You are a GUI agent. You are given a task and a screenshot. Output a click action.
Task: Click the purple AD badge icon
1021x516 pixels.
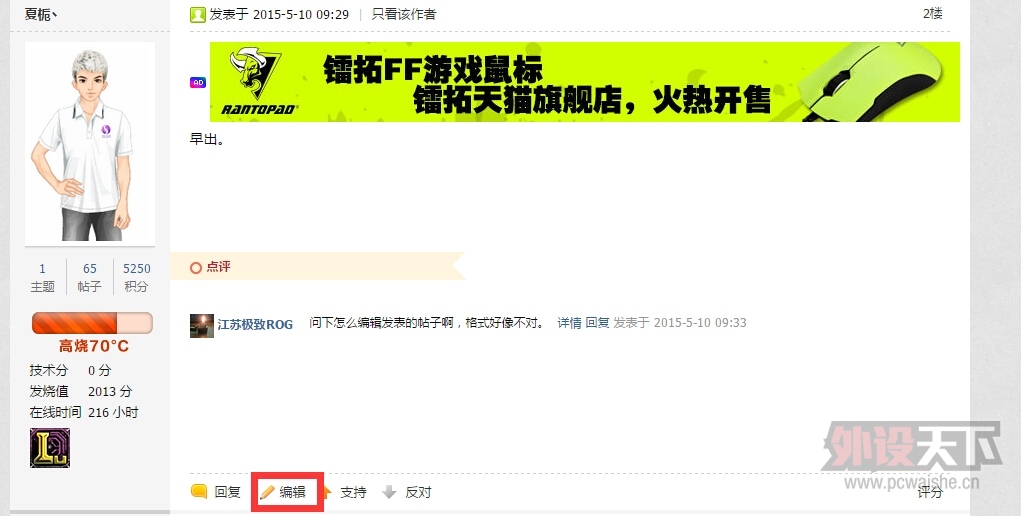tap(198, 82)
